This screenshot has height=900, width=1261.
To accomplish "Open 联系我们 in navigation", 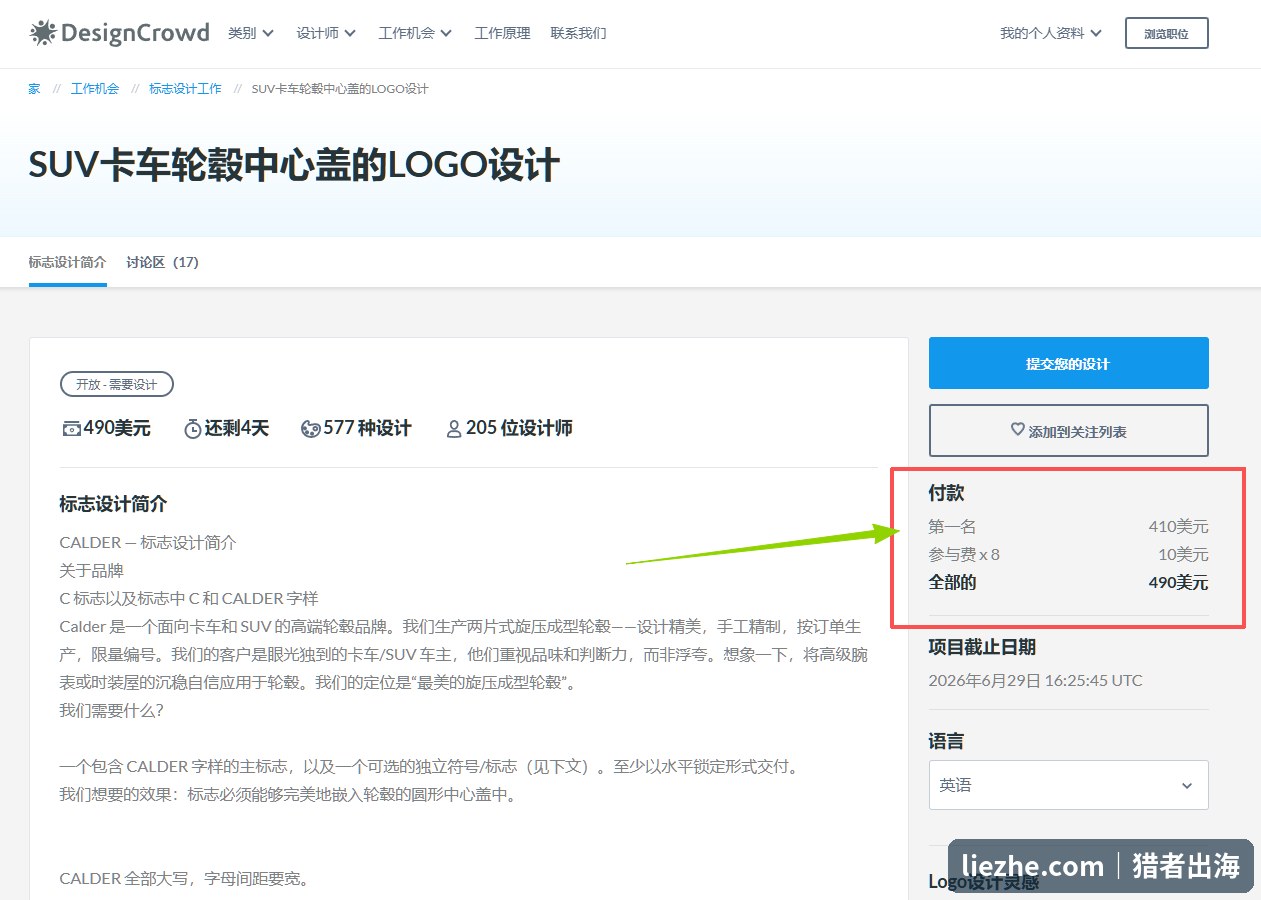I will [x=578, y=33].
